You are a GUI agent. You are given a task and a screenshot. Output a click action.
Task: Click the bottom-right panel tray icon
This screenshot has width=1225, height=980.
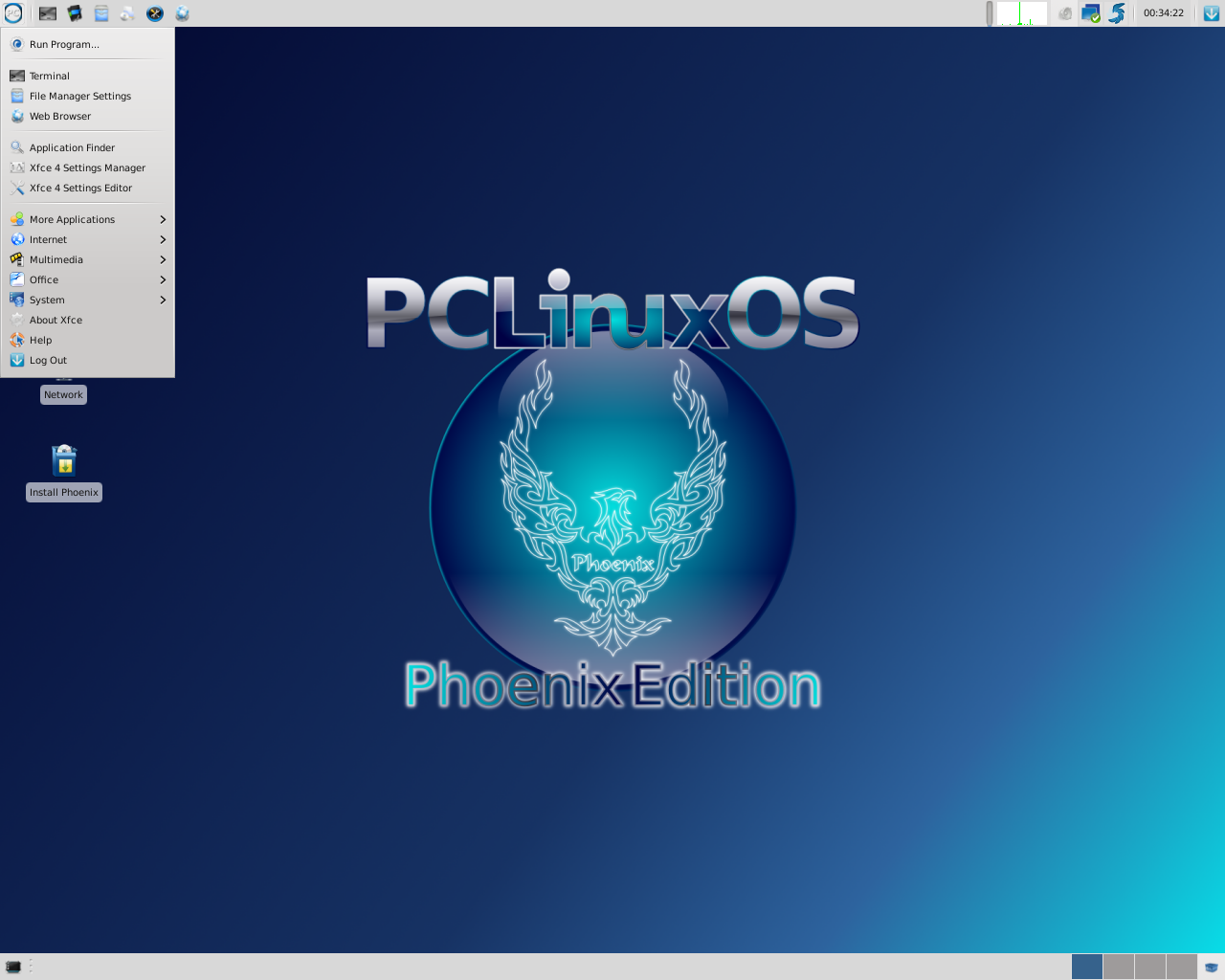click(x=1212, y=967)
